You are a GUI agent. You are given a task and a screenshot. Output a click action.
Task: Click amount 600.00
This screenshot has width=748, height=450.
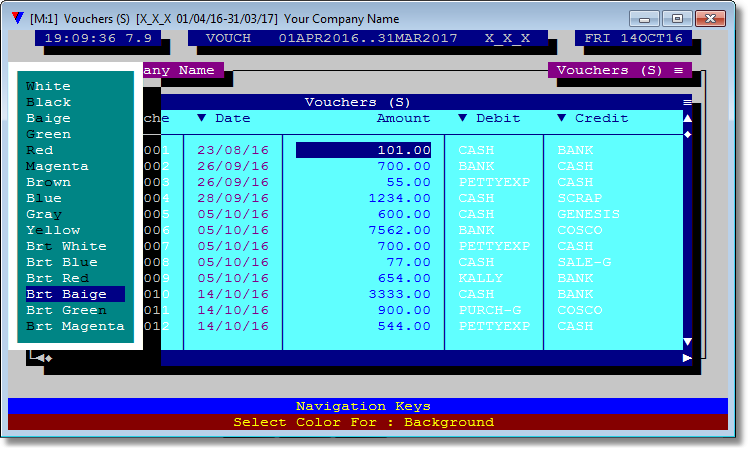404,214
